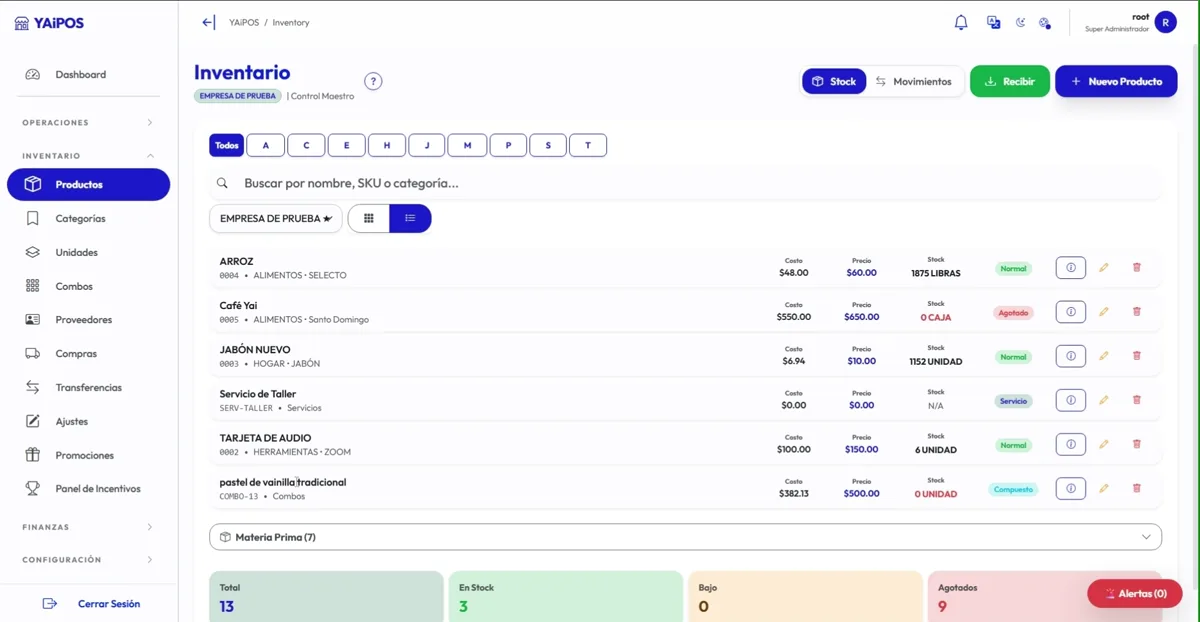The height and width of the screenshot is (622, 1200).
Task: Open the color theme palette icon
Action: [1045, 22]
